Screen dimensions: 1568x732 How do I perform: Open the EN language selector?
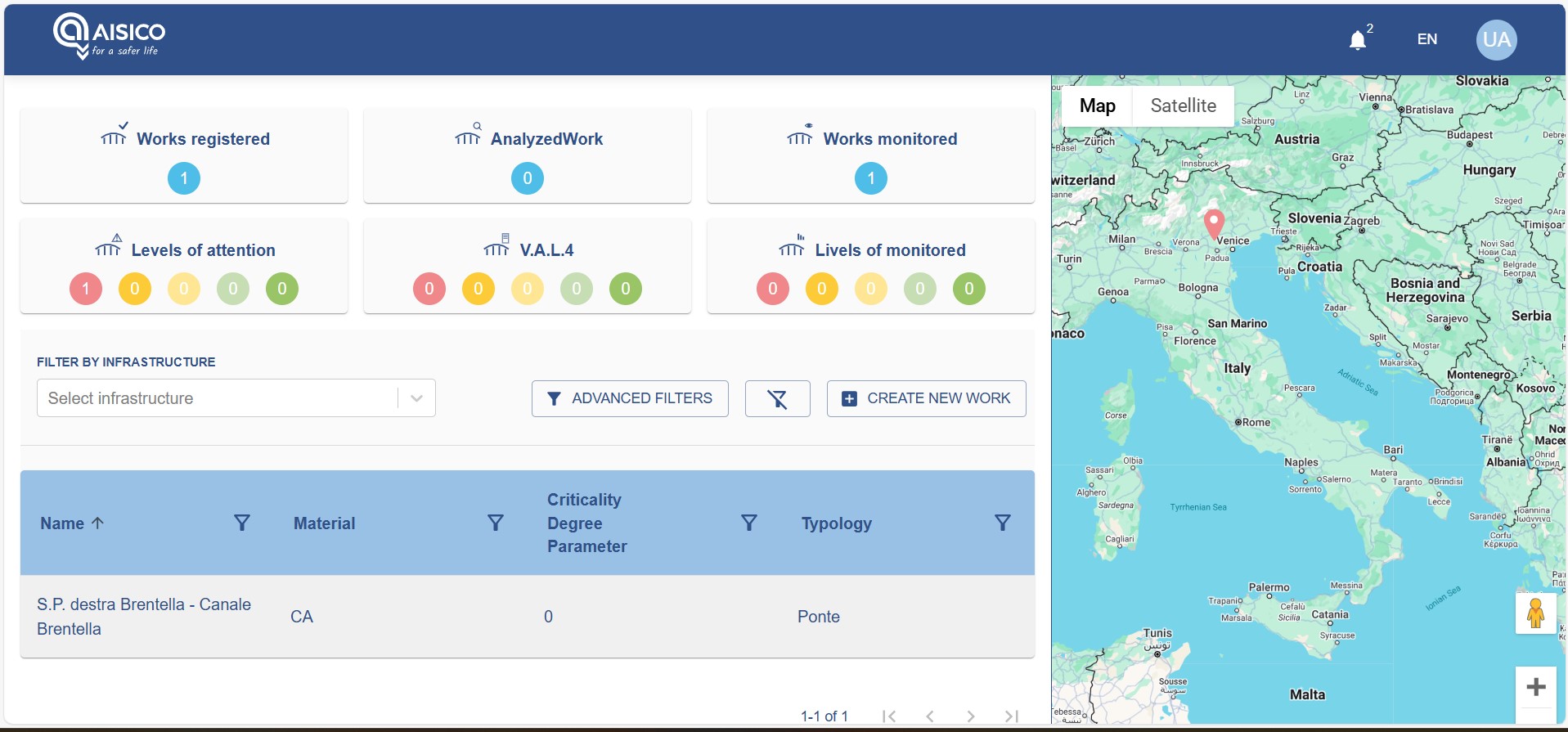(x=1426, y=39)
